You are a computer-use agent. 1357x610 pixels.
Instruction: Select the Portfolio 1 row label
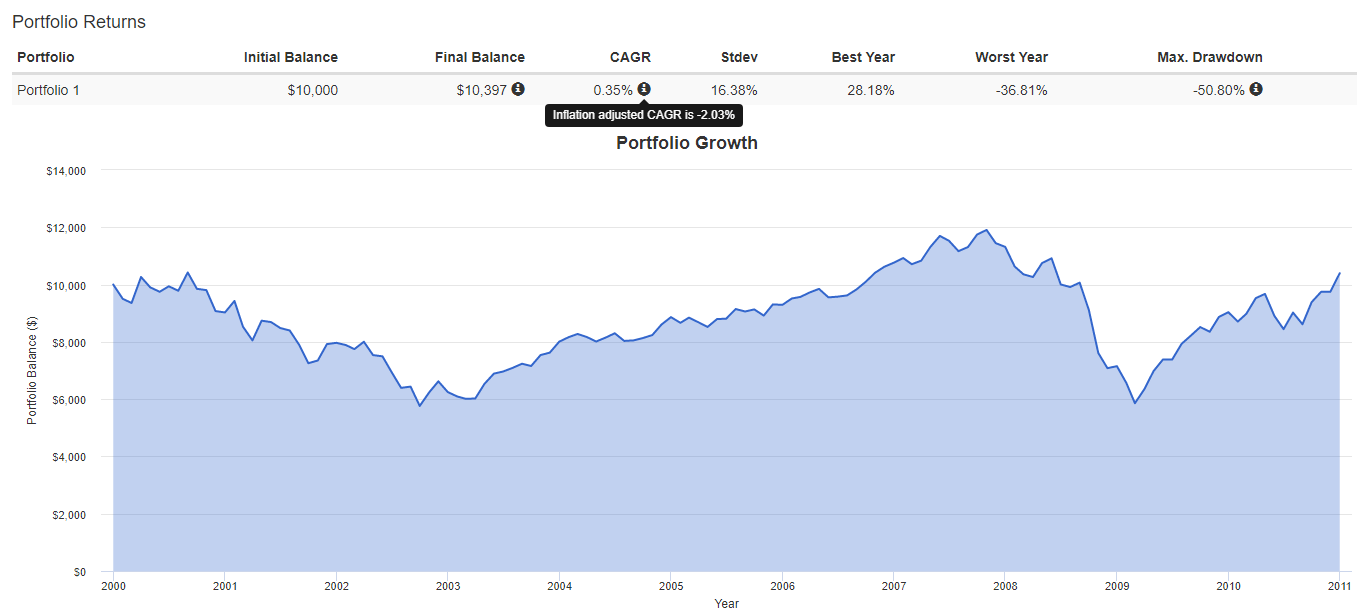click(48, 90)
